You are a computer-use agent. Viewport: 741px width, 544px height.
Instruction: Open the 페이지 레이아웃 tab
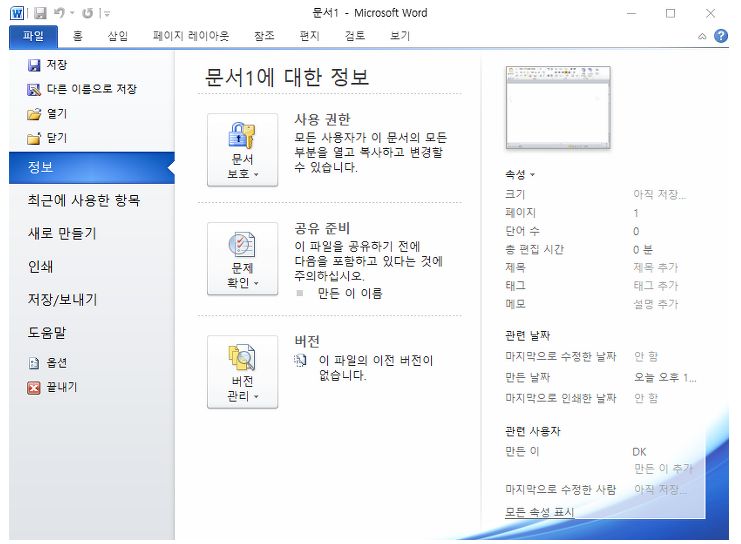click(x=190, y=36)
